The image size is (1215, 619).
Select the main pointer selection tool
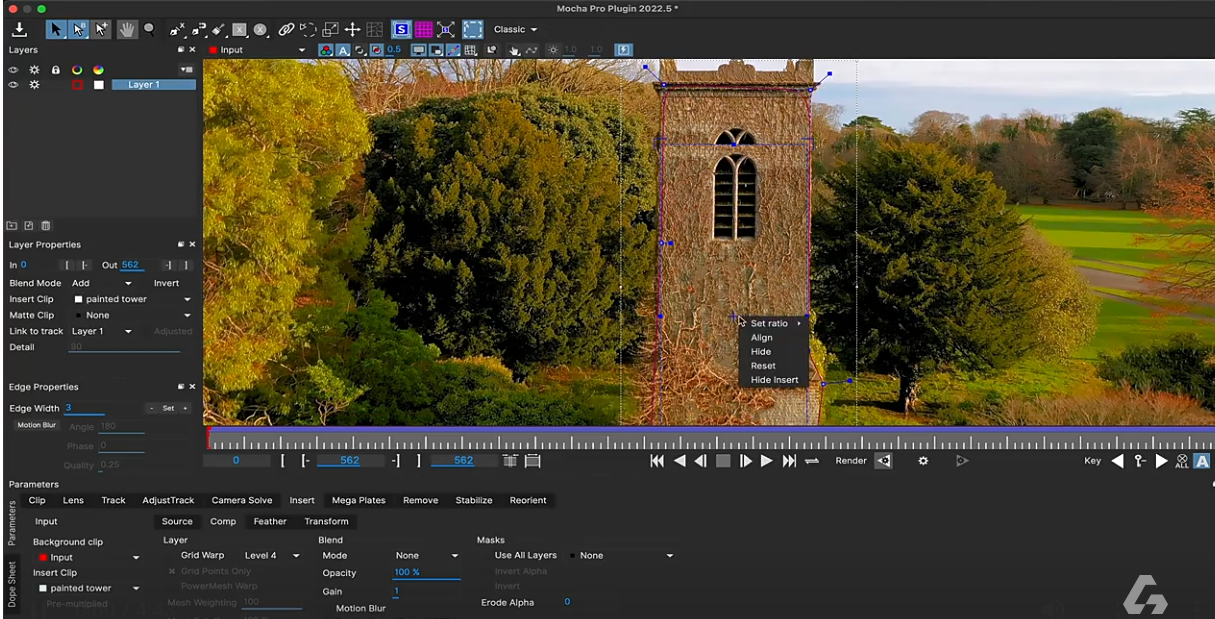[x=56, y=29]
